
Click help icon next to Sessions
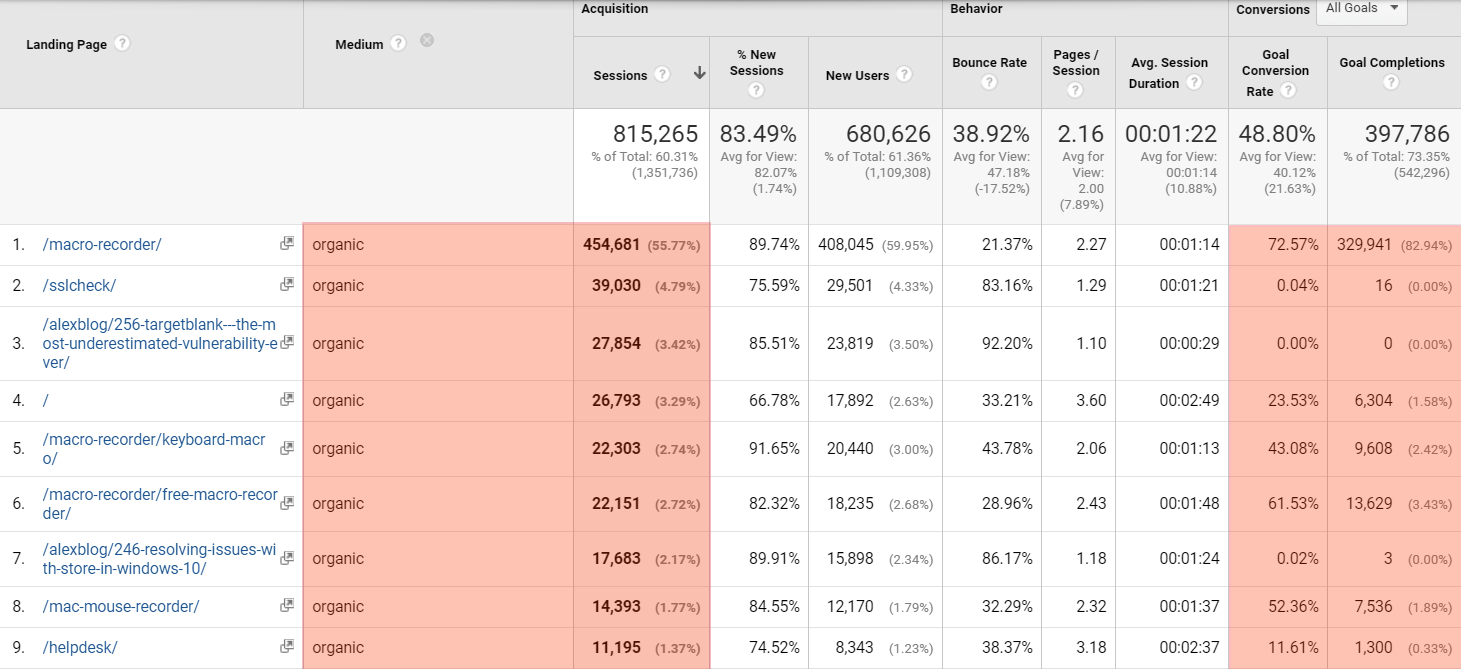click(662, 75)
